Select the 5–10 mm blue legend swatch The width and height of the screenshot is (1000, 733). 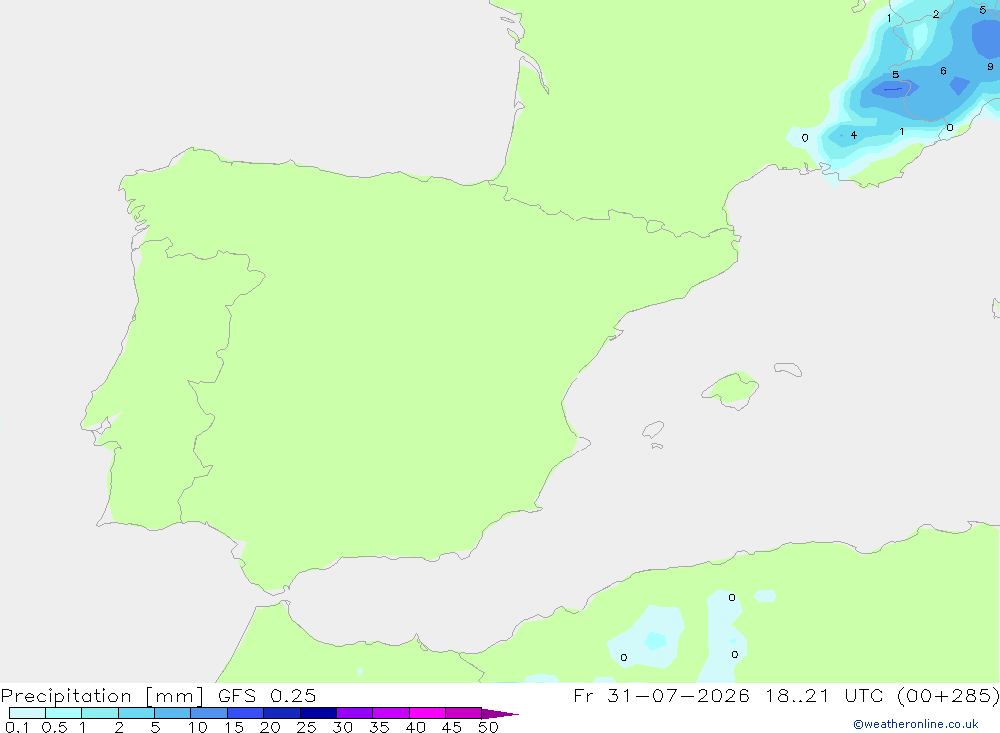172,713
